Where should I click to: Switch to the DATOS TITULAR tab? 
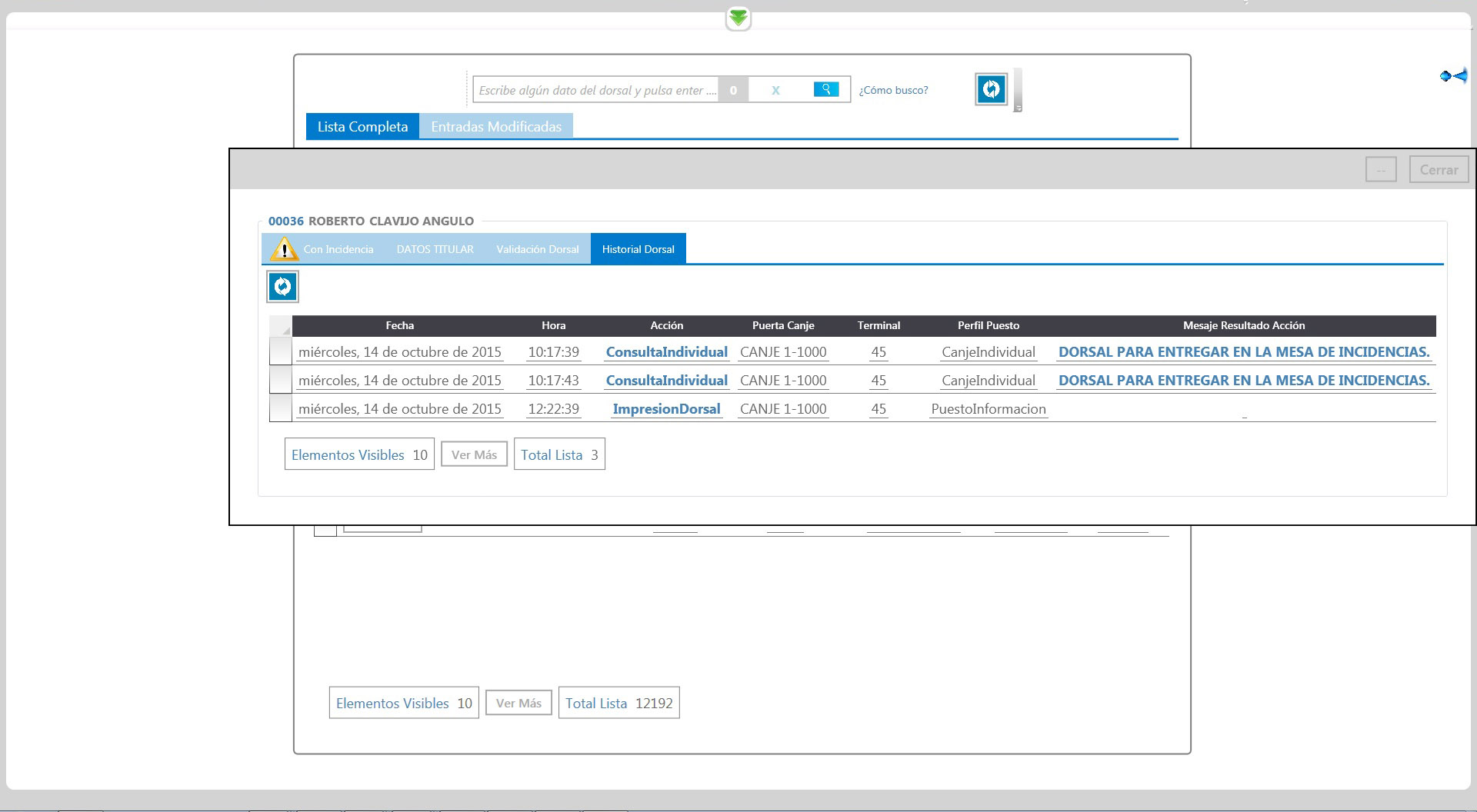point(435,249)
